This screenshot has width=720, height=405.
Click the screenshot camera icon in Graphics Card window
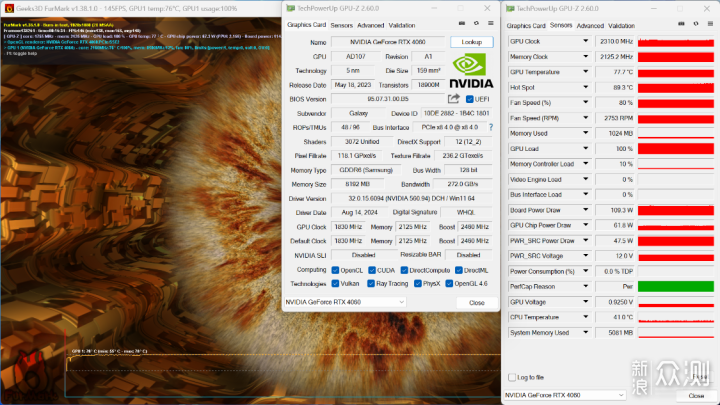pos(462,23)
